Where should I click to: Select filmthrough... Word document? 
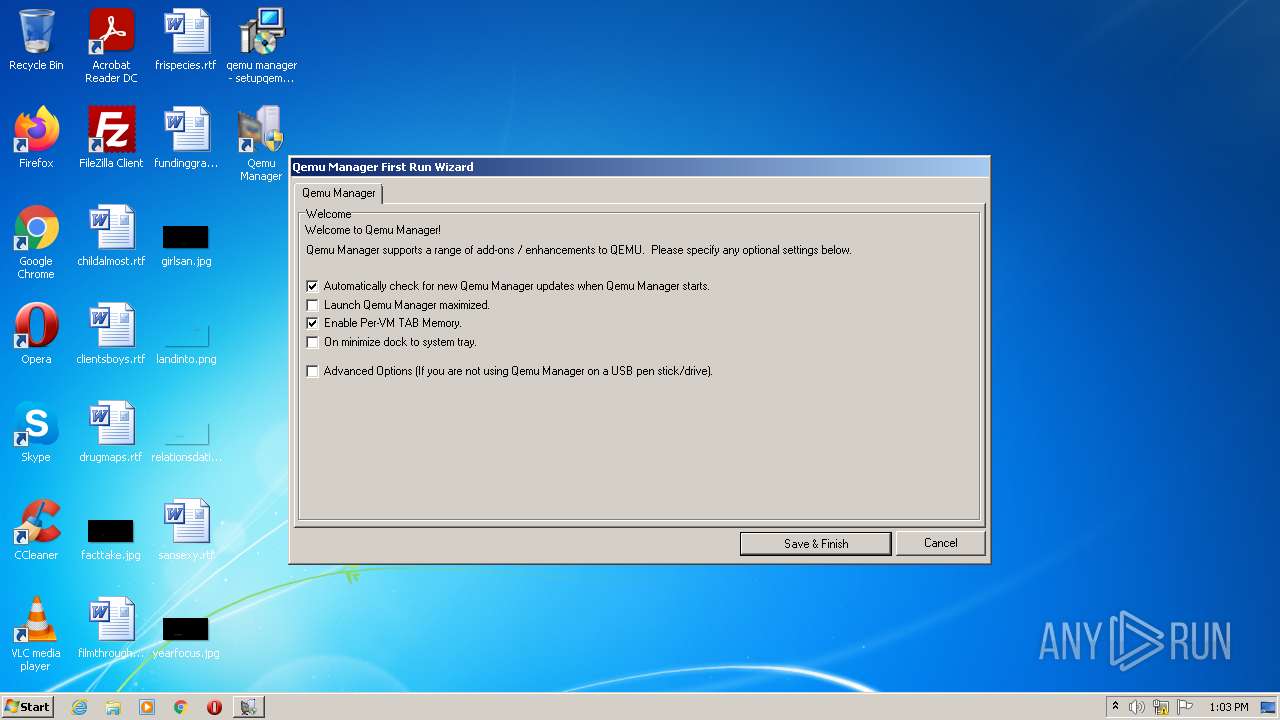(111, 628)
